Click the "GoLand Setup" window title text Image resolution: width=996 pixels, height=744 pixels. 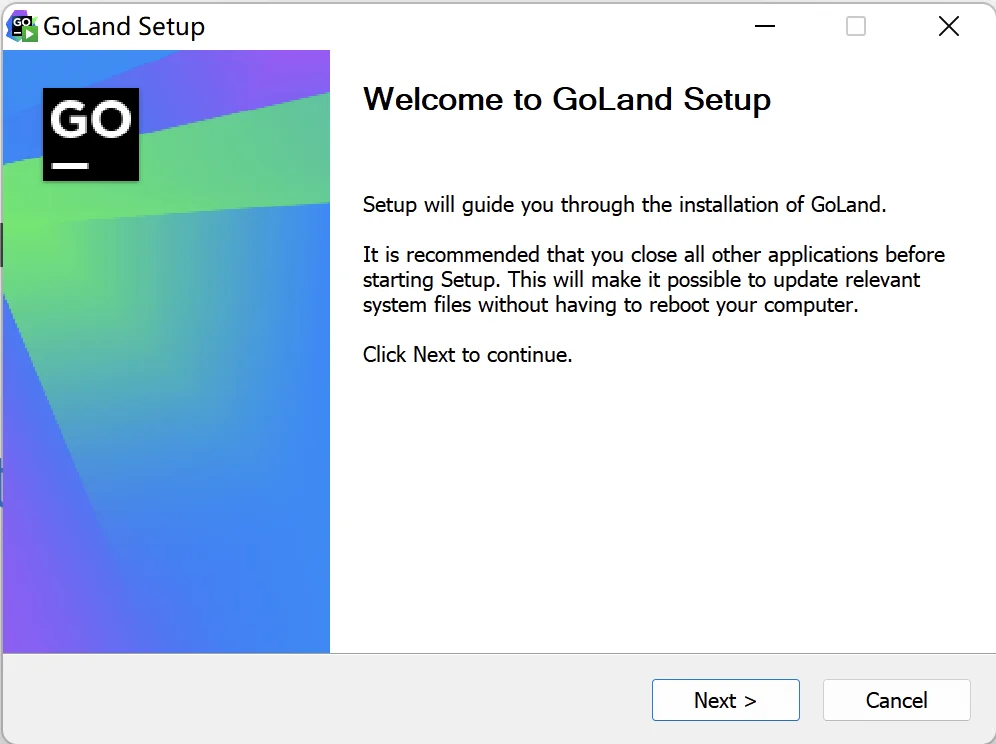(124, 27)
